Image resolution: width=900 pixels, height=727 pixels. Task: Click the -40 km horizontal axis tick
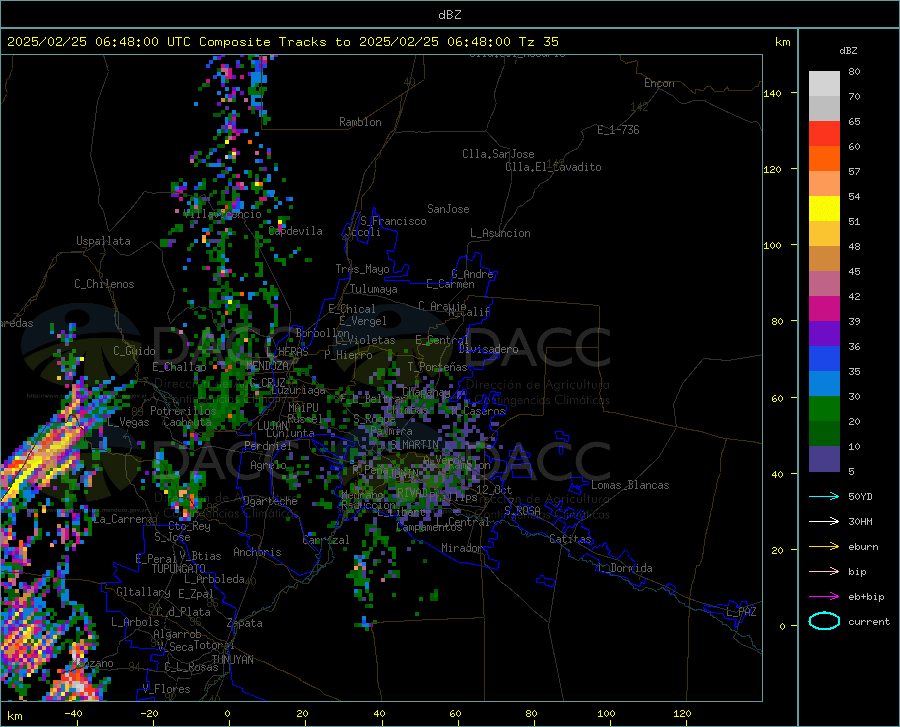point(73,713)
